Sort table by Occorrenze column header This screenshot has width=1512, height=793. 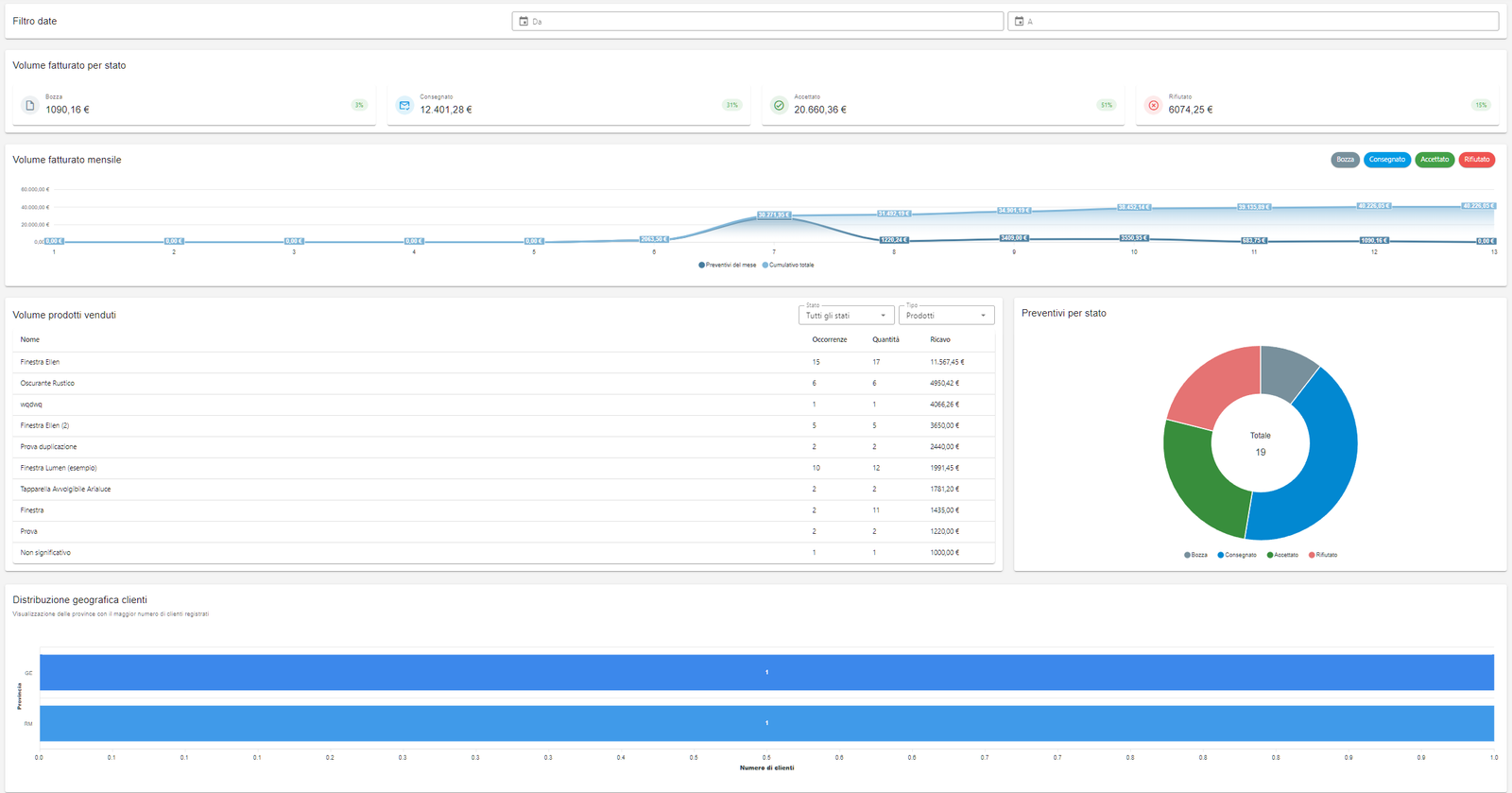click(829, 339)
